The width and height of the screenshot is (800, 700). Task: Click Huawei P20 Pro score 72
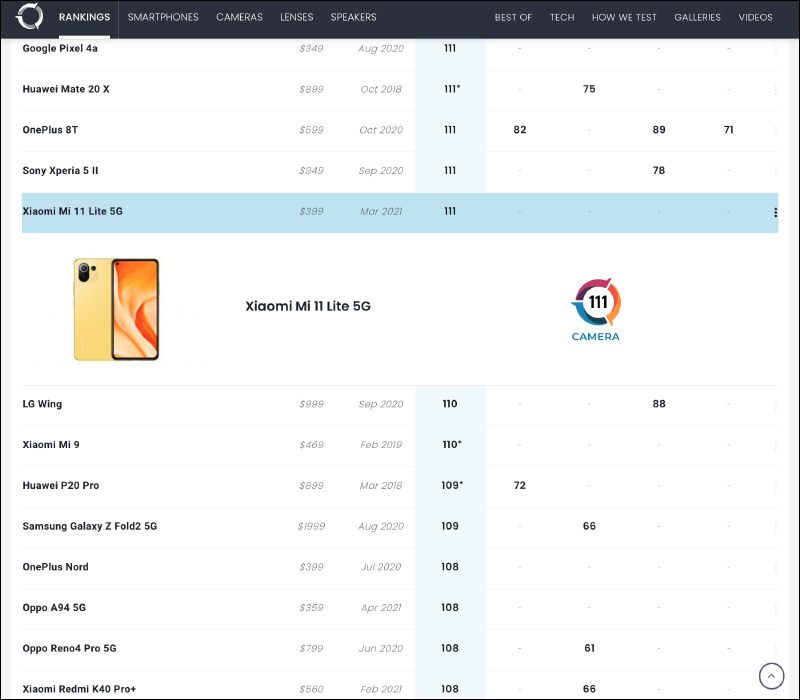[519, 485]
